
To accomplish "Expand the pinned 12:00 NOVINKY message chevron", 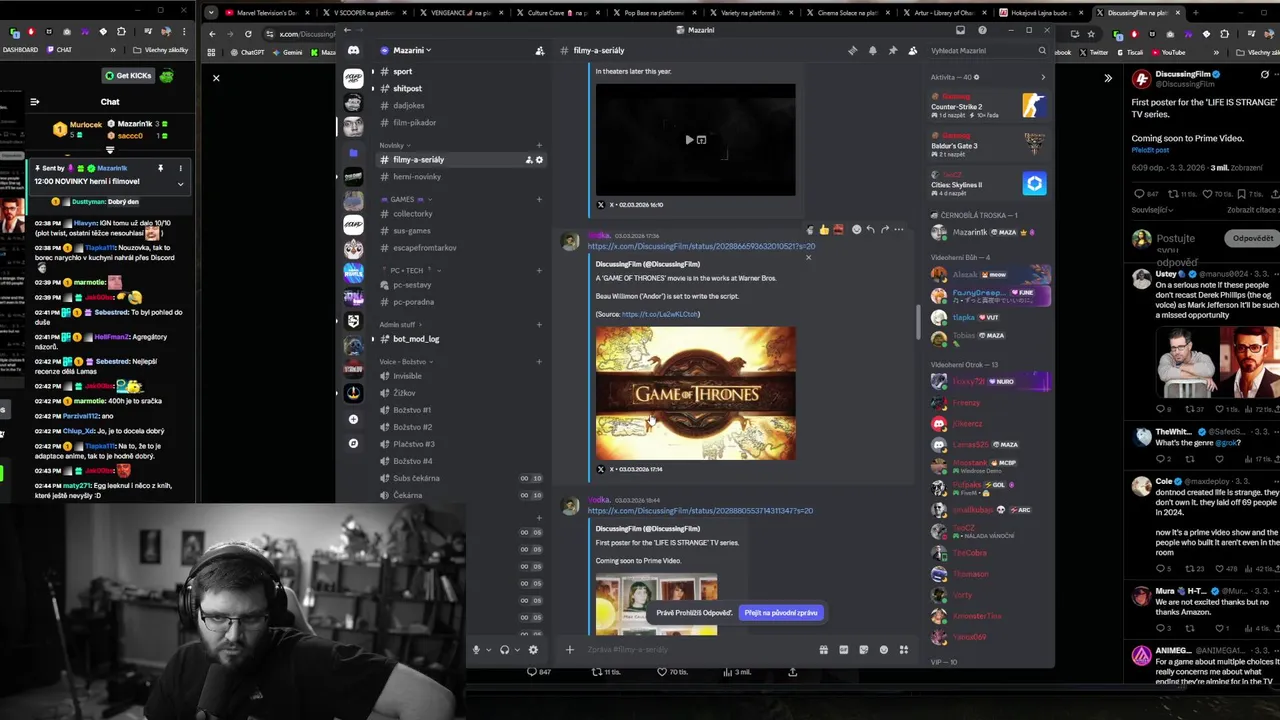I will (x=180, y=183).
